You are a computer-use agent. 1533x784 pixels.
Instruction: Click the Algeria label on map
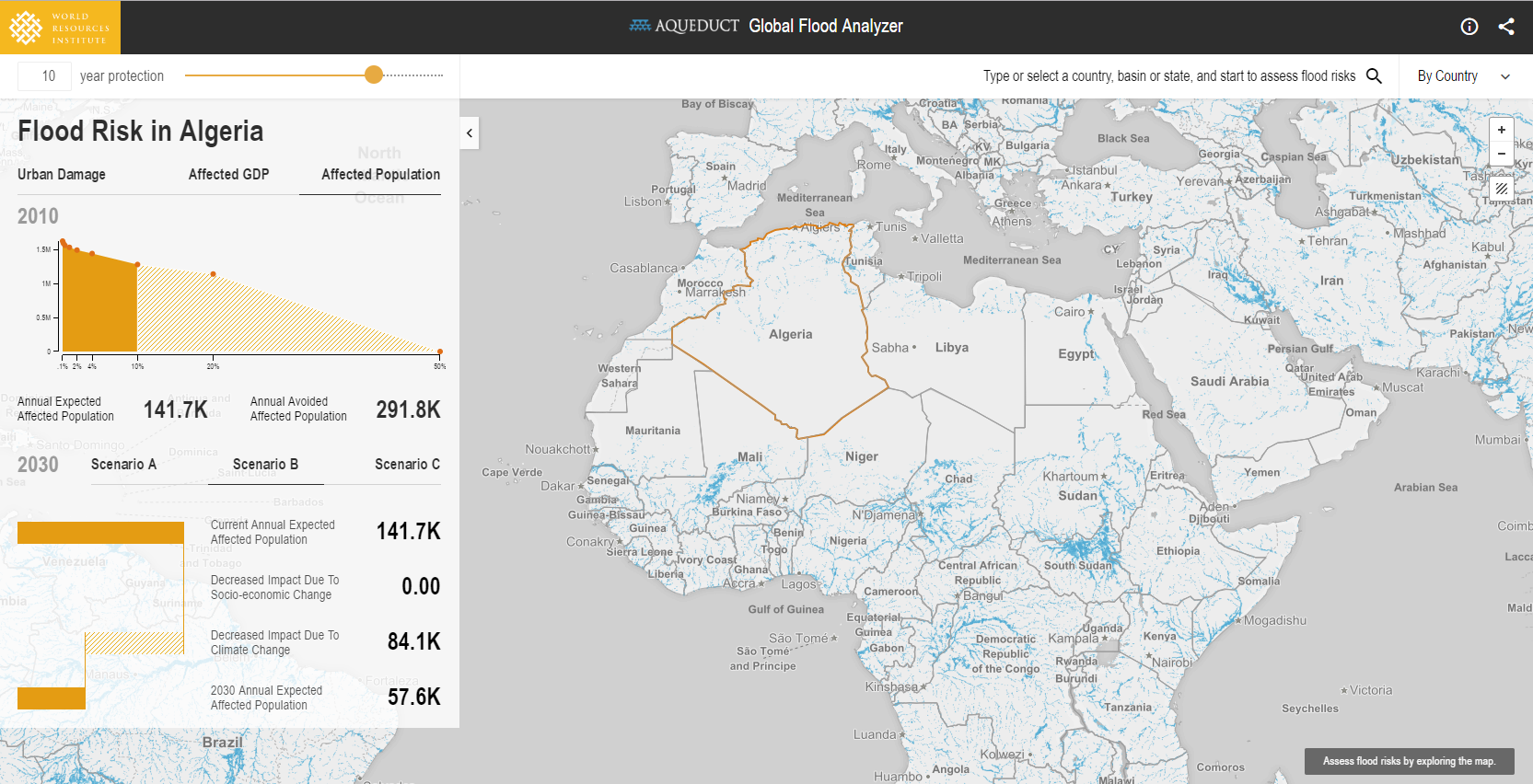click(791, 334)
